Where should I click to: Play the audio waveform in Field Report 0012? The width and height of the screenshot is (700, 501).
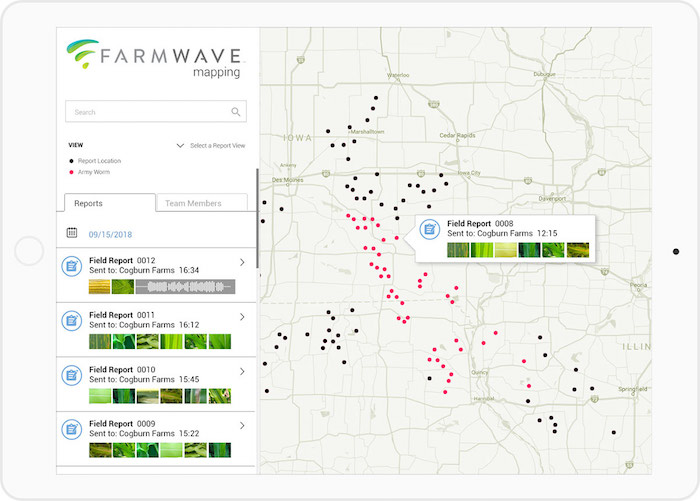coord(184,287)
